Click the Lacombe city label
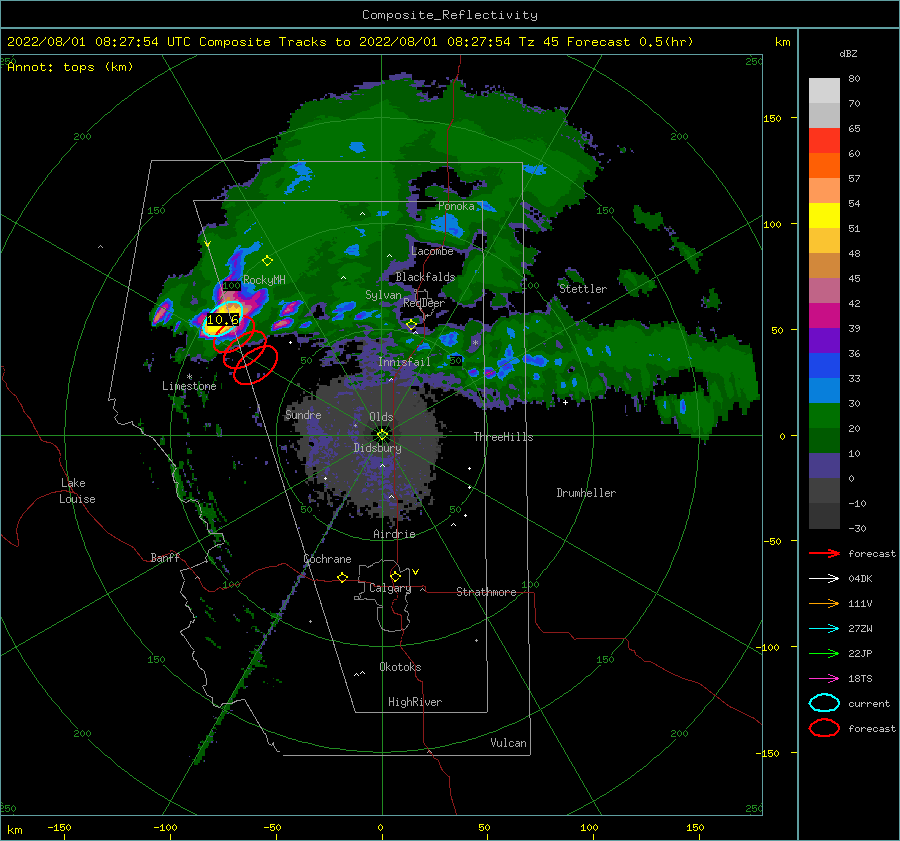900x841 pixels. pos(432,251)
